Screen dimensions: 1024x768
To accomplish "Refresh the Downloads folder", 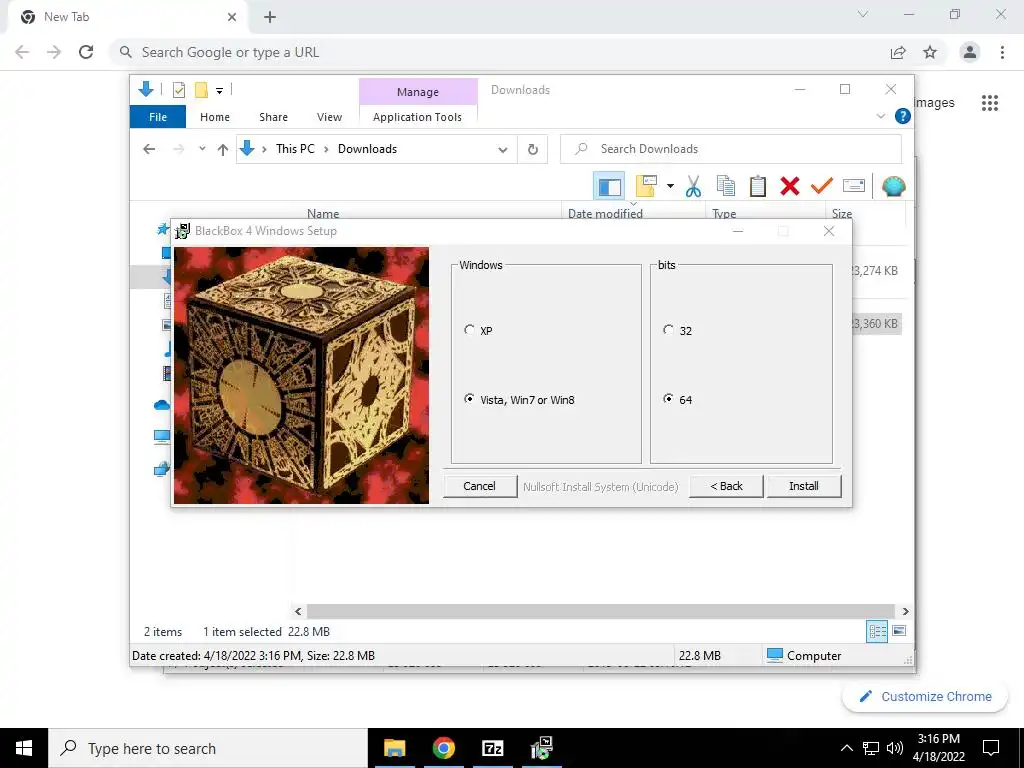I will (x=533, y=150).
